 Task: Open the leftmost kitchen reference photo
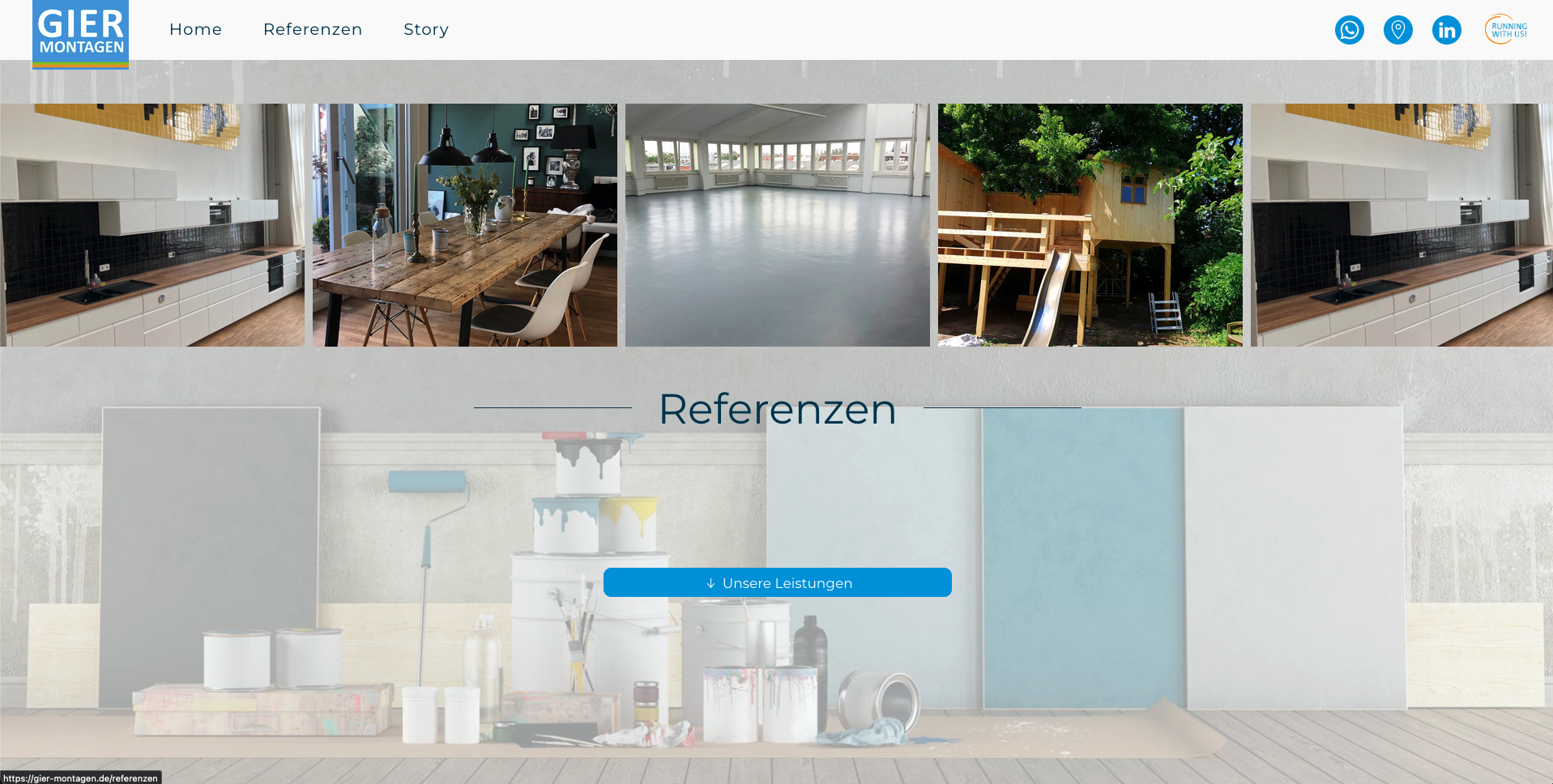[152, 225]
